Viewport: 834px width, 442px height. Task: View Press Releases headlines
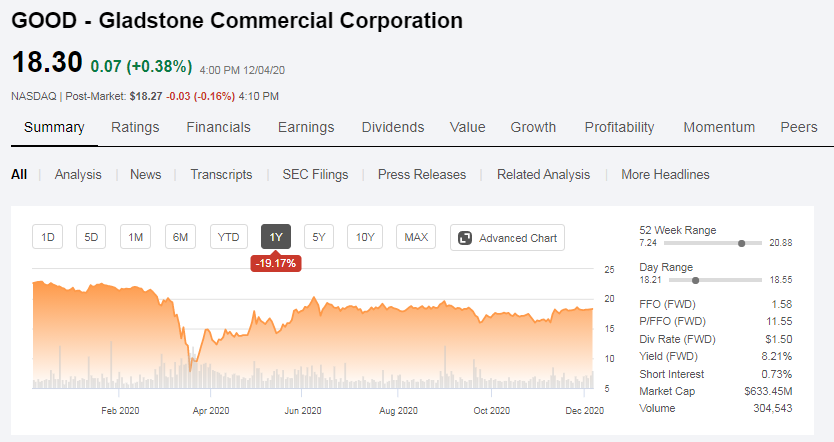click(422, 174)
